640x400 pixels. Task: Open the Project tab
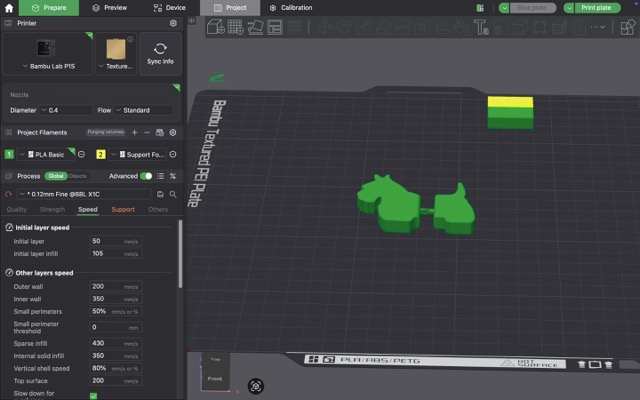pos(230,8)
